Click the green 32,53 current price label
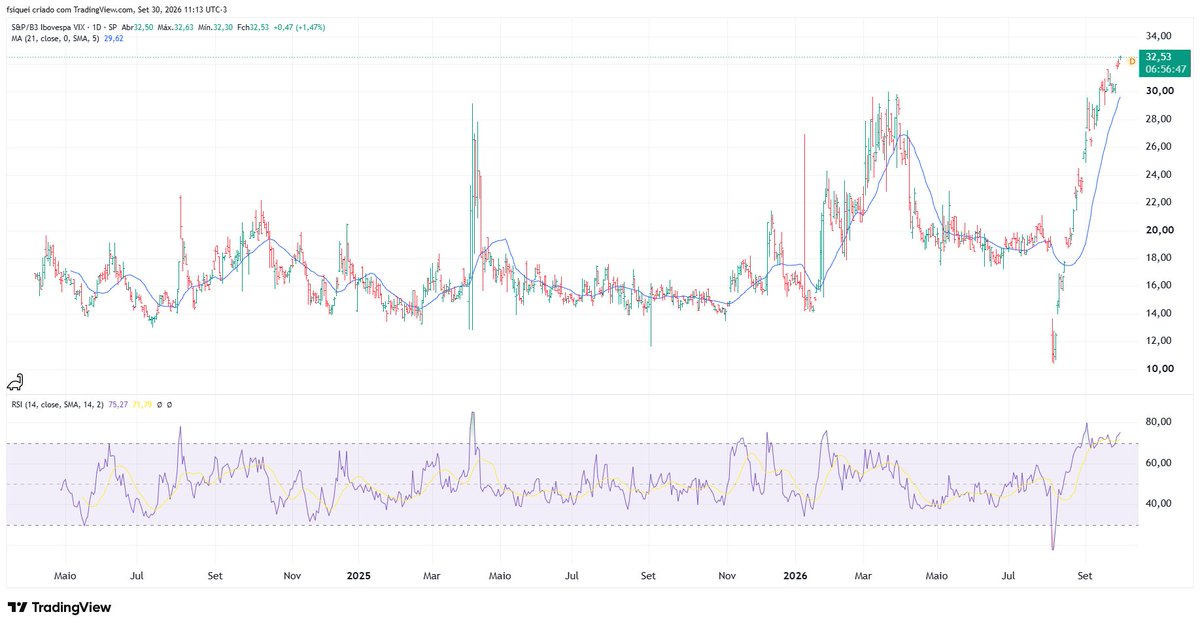 (x=1166, y=64)
